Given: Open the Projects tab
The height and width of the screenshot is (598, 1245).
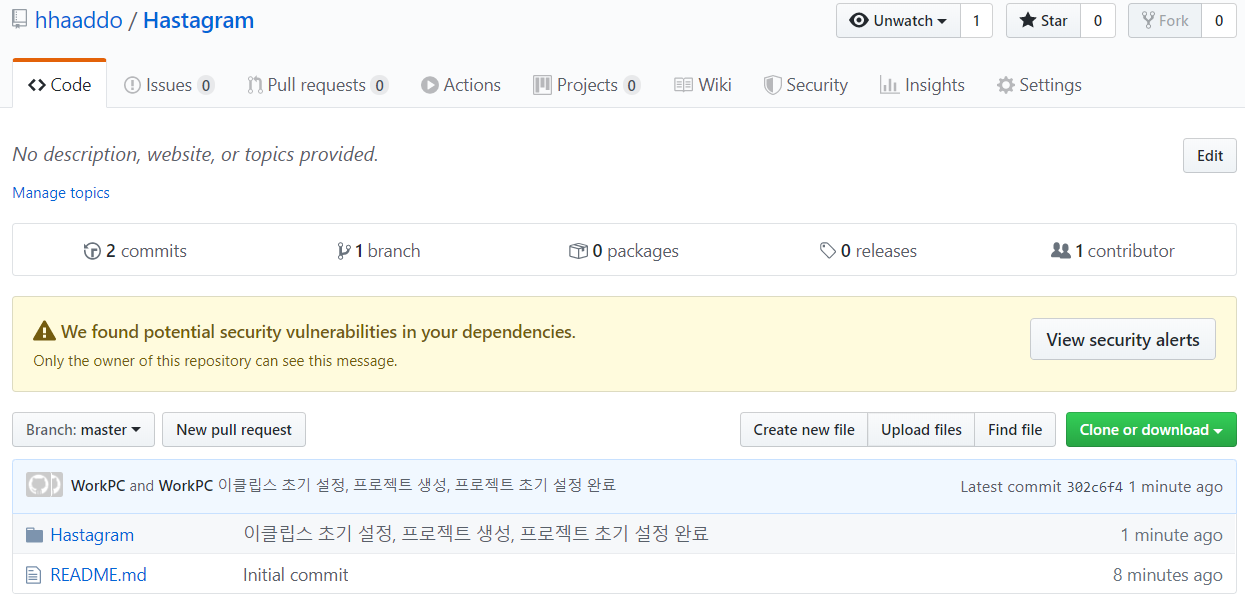Looking at the screenshot, I should tap(587, 85).
